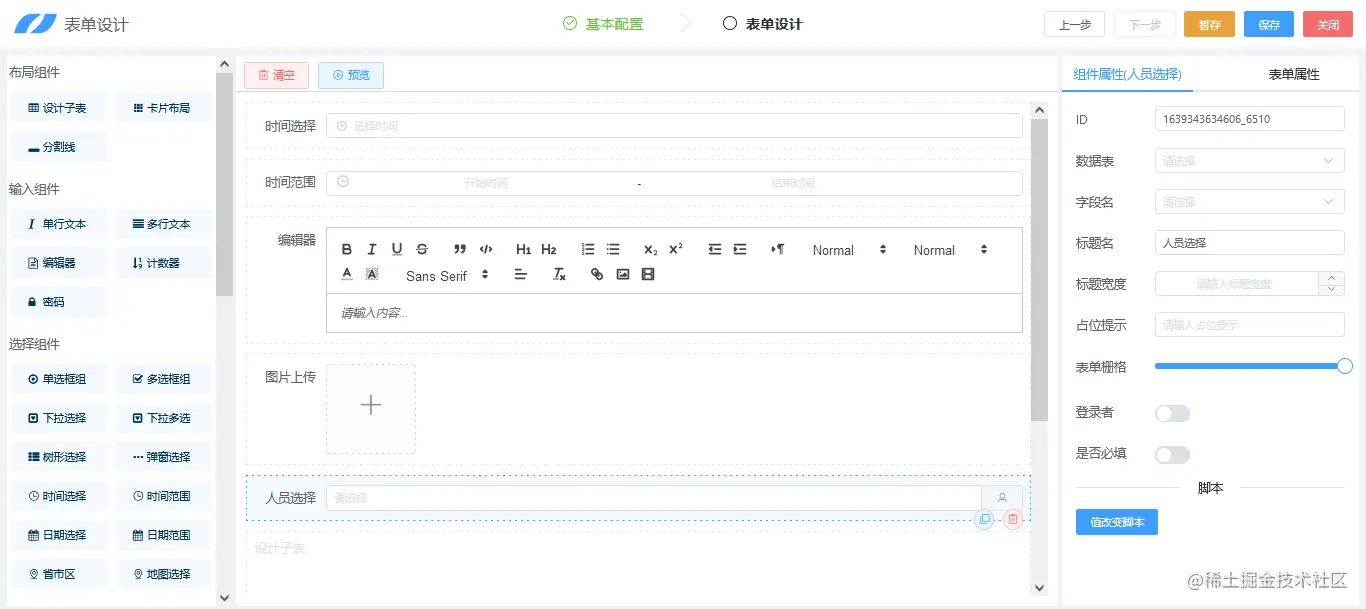Image resolution: width=1366 pixels, height=609 pixels.
Task: Click 值改变脚本 button
Action: click(x=1117, y=522)
